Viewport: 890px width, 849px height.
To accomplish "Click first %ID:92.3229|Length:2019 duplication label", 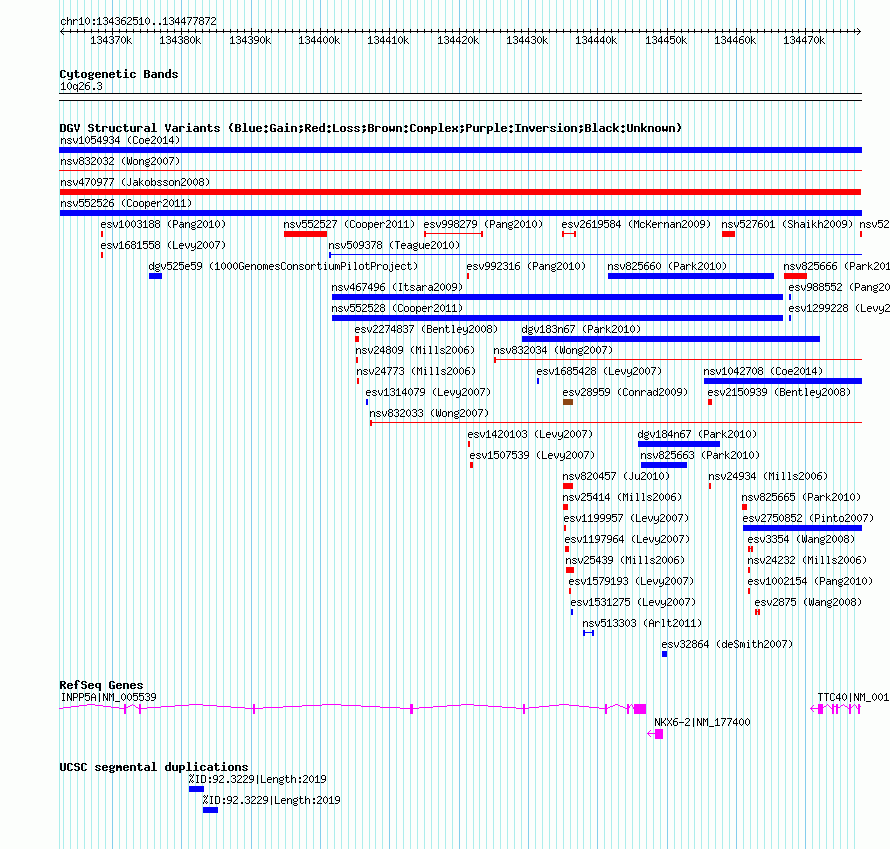I will coord(258,779).
